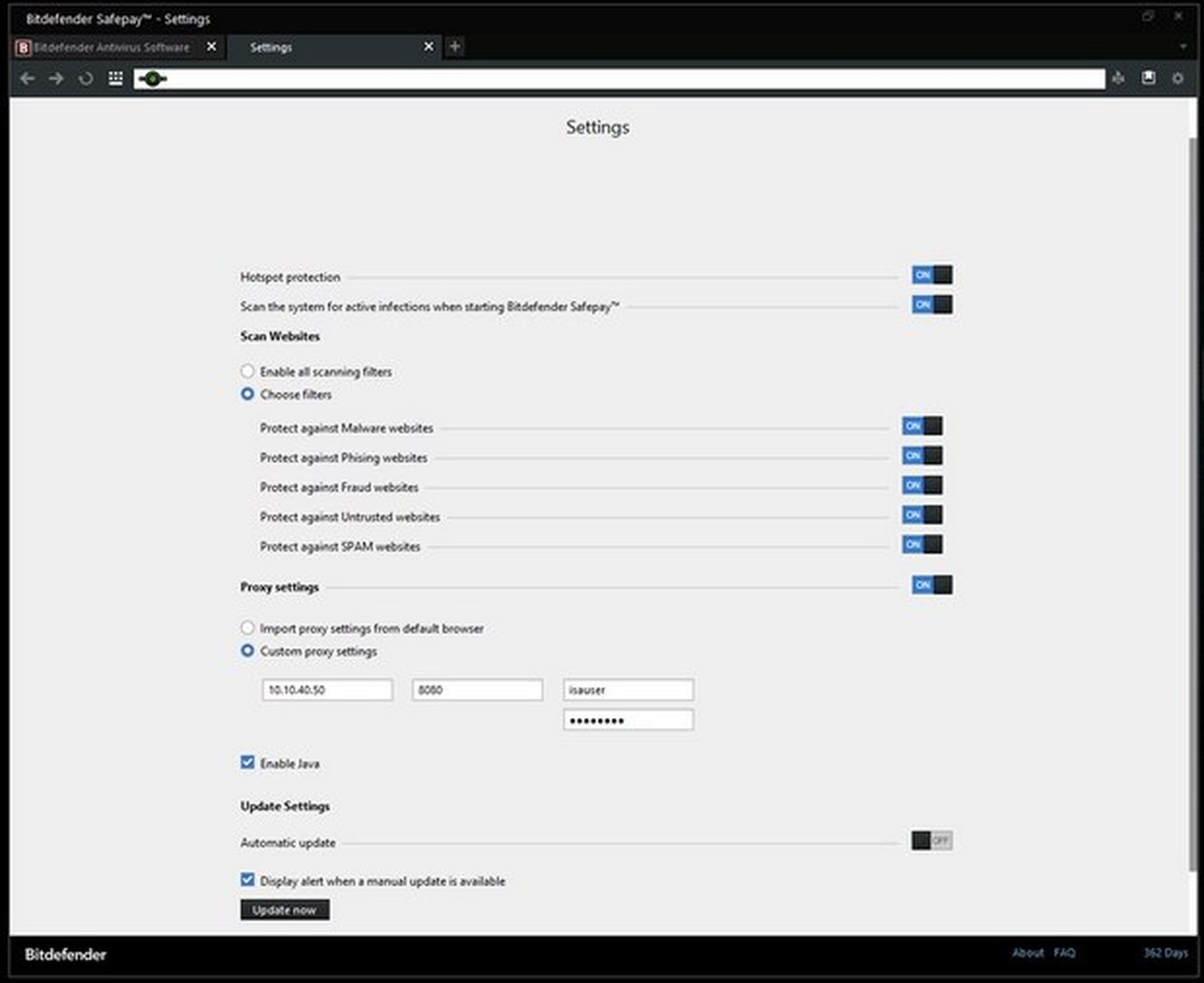Close the Bitdefender Antivirus Software tab
The height and width of the screenshot is (983, 1204).
pyautogui.click(x=211, y=46)
